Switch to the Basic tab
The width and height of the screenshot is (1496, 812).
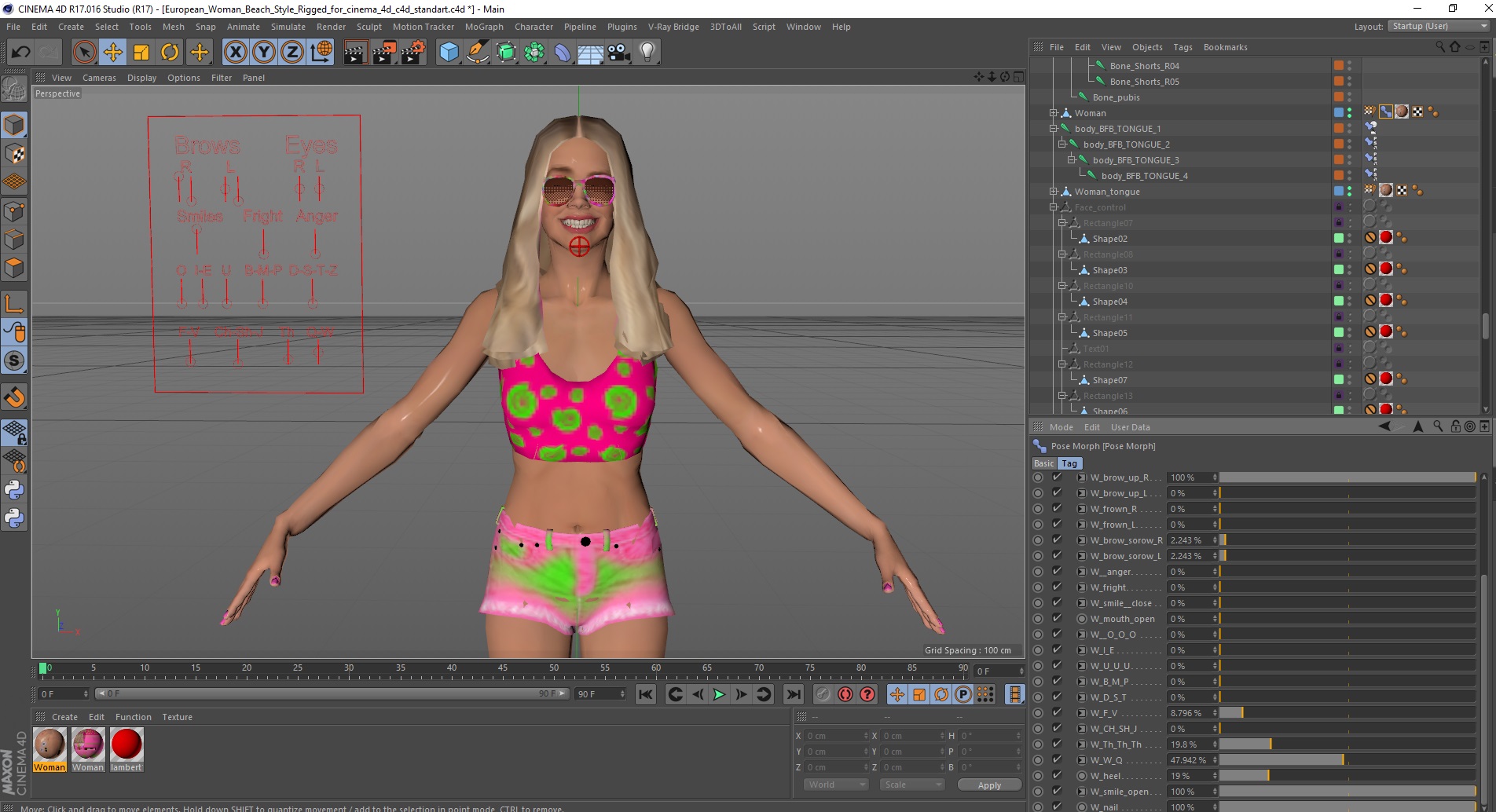(x=1043, y=463)
